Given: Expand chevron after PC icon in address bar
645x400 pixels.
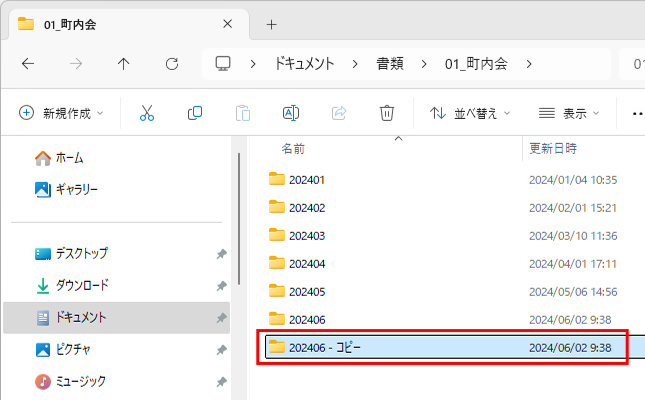Looking at the screenshot, I should point(253,64).
